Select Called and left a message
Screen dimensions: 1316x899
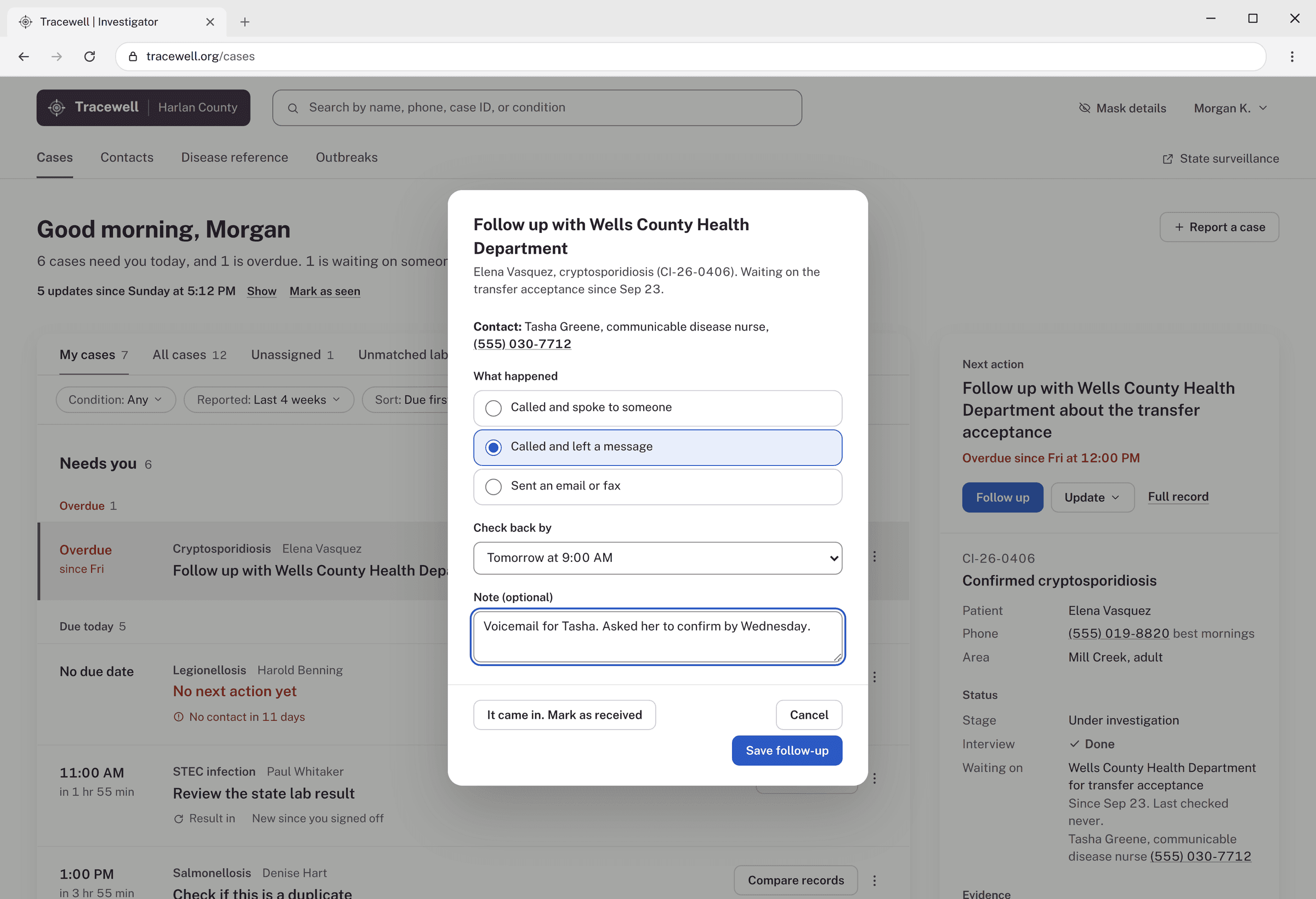[657, 447]
